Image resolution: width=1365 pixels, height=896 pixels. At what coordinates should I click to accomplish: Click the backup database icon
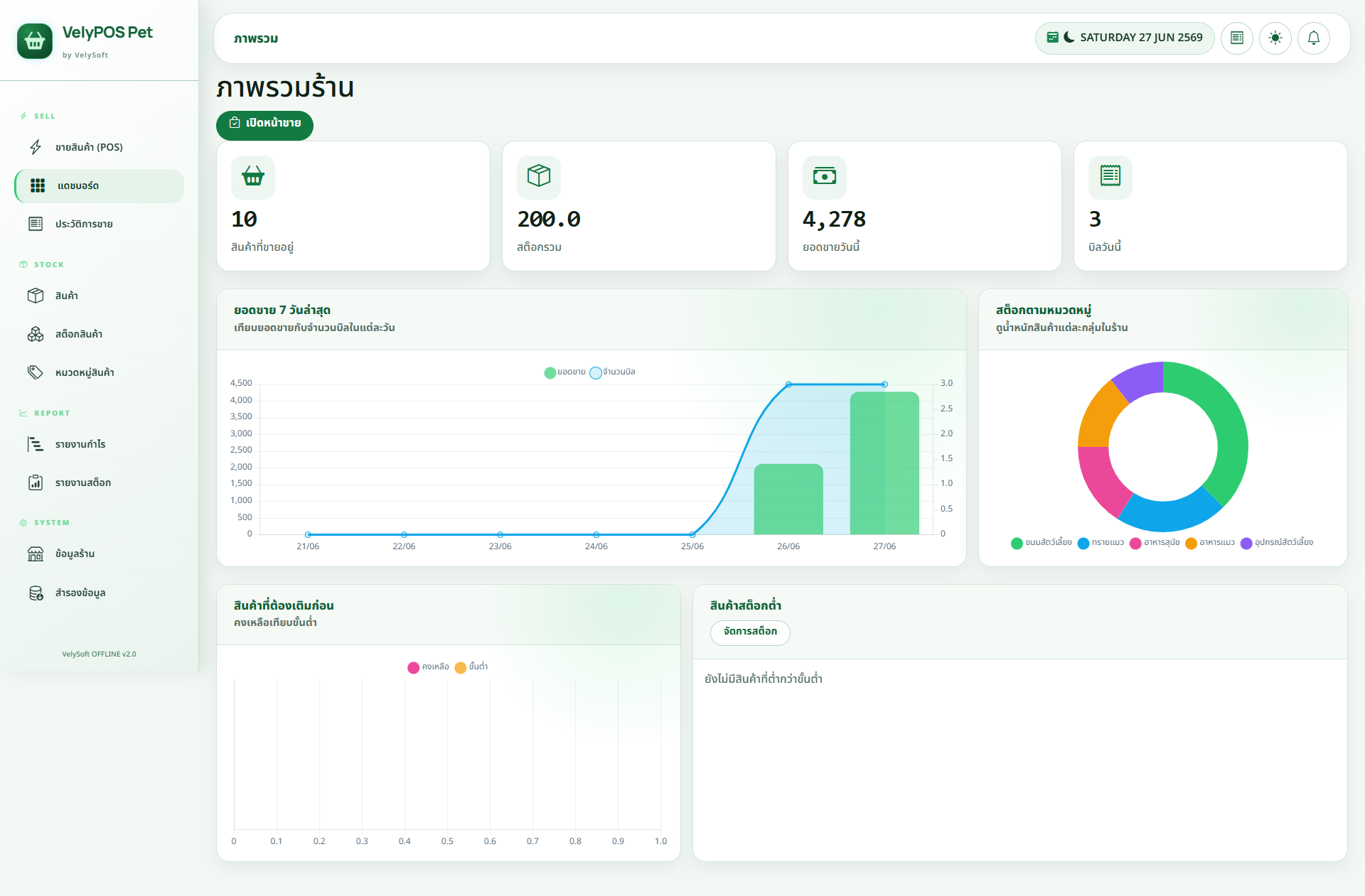pos(36,593)
